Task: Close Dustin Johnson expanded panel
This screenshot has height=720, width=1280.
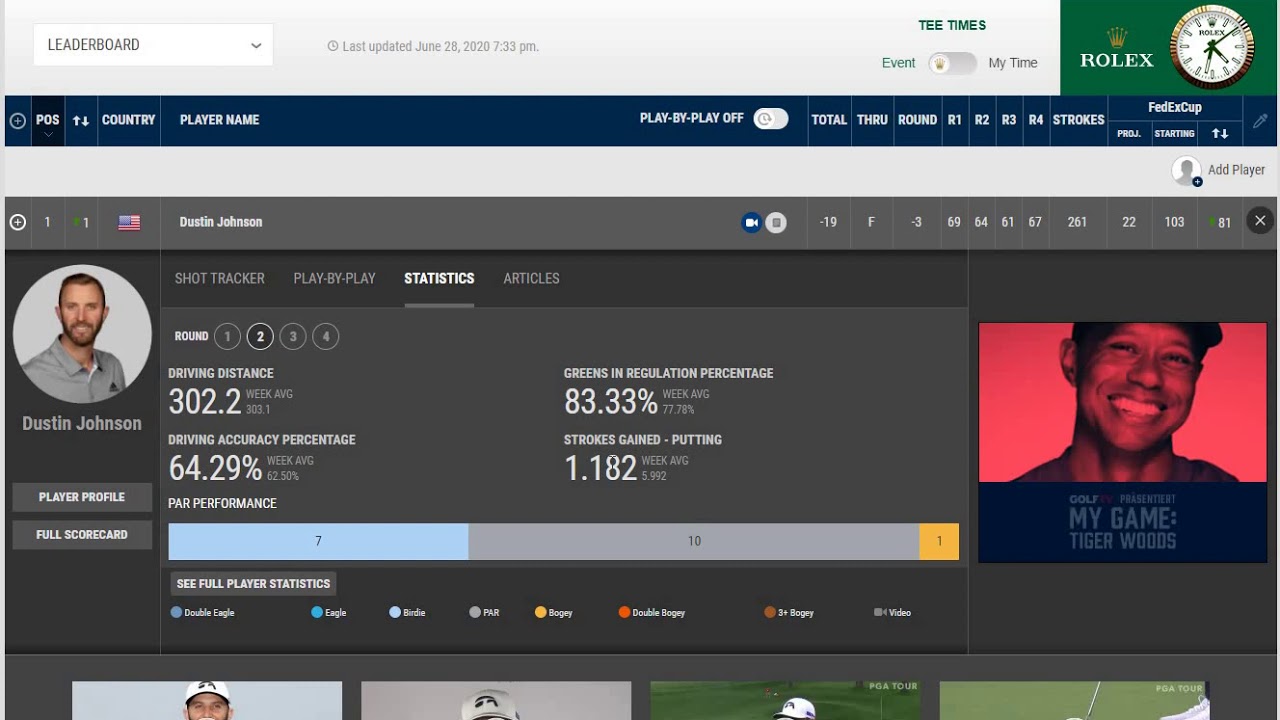Action: [x=1260, y=221]
